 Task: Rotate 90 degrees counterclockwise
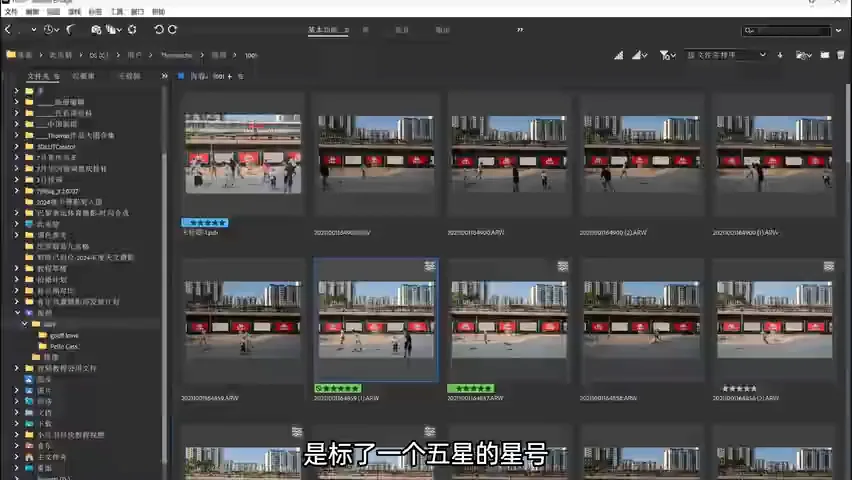159,29
